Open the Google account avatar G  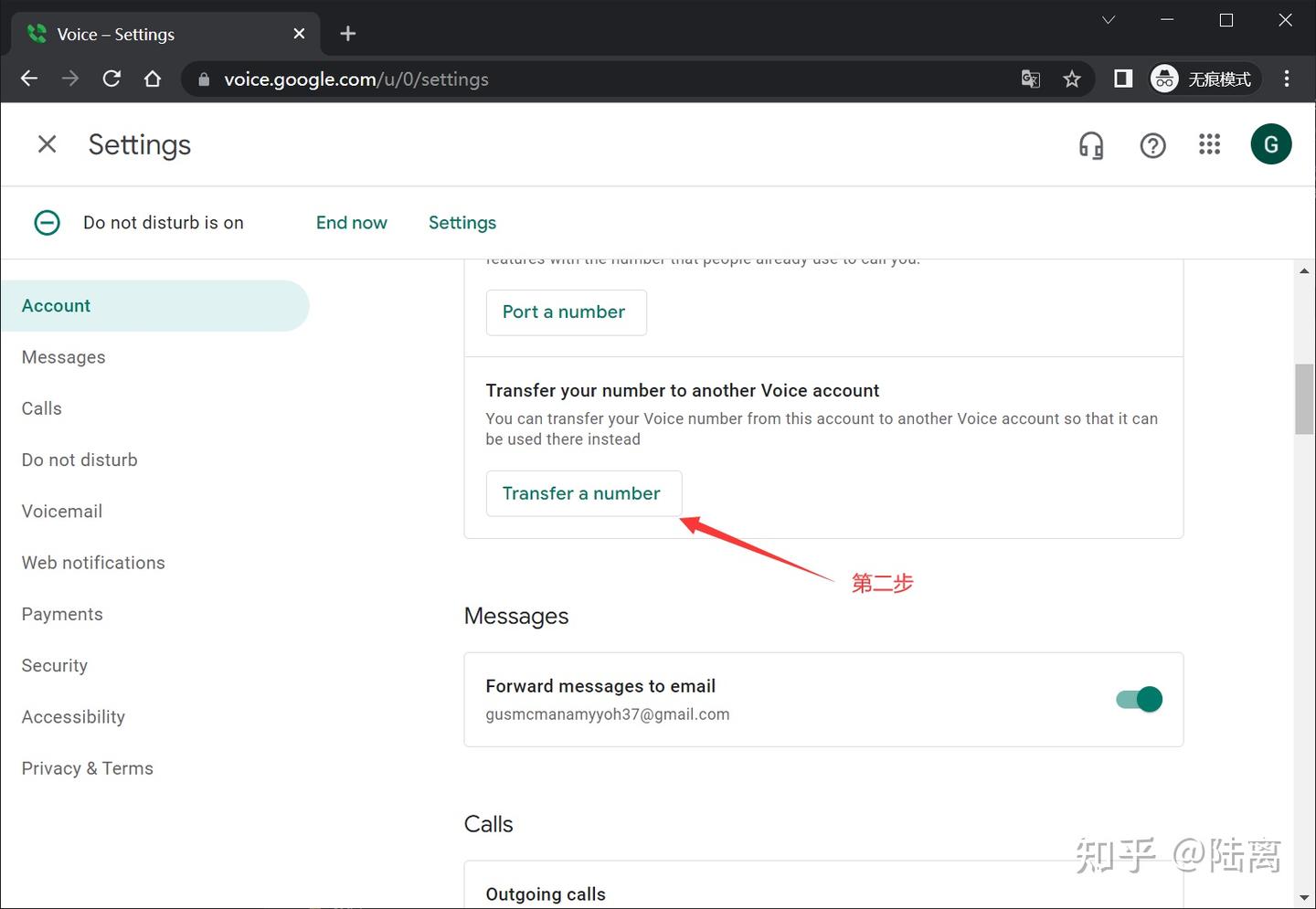point(1270,144)
